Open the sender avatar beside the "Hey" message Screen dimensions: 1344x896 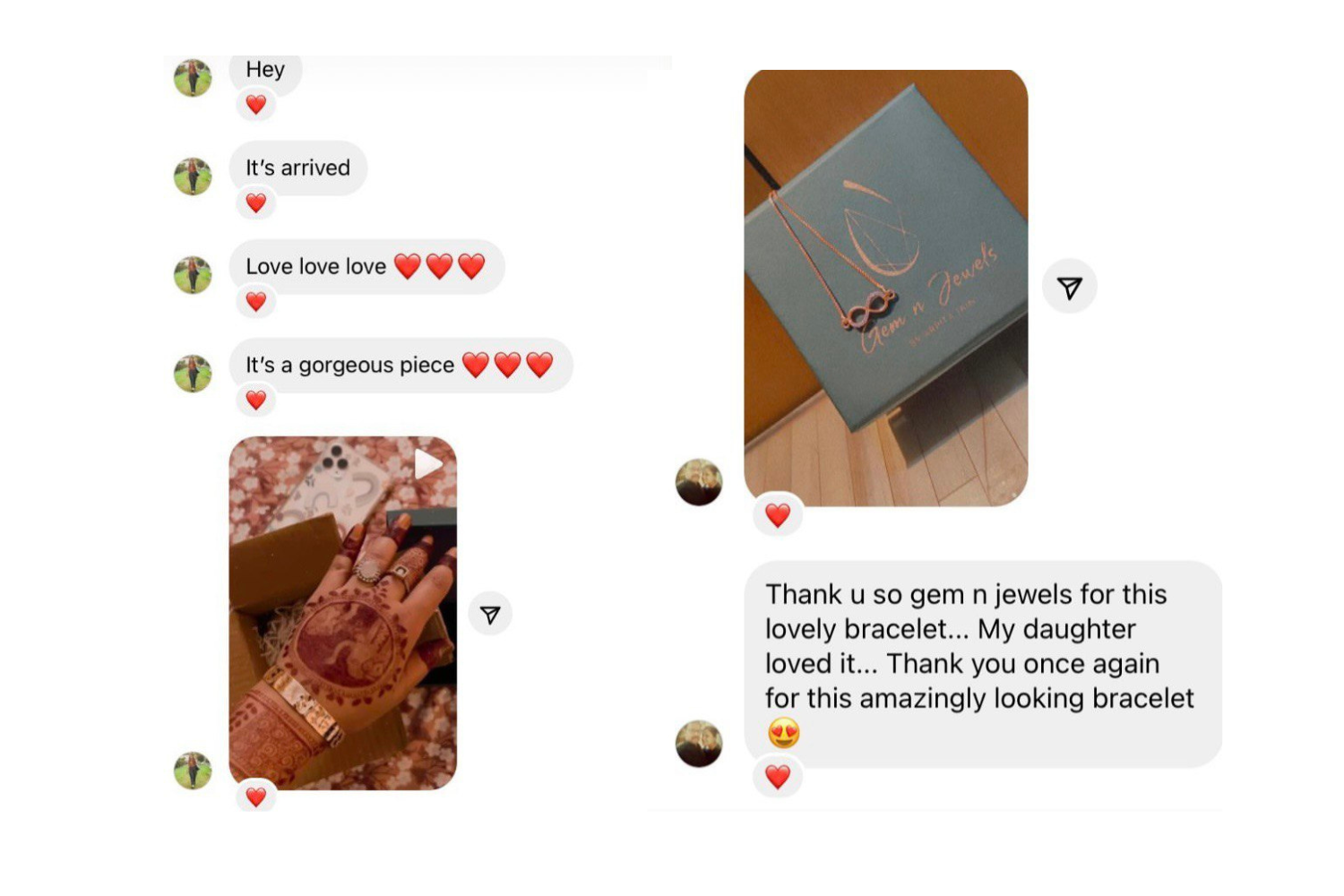pyautogui.click(x=193, y=78)
